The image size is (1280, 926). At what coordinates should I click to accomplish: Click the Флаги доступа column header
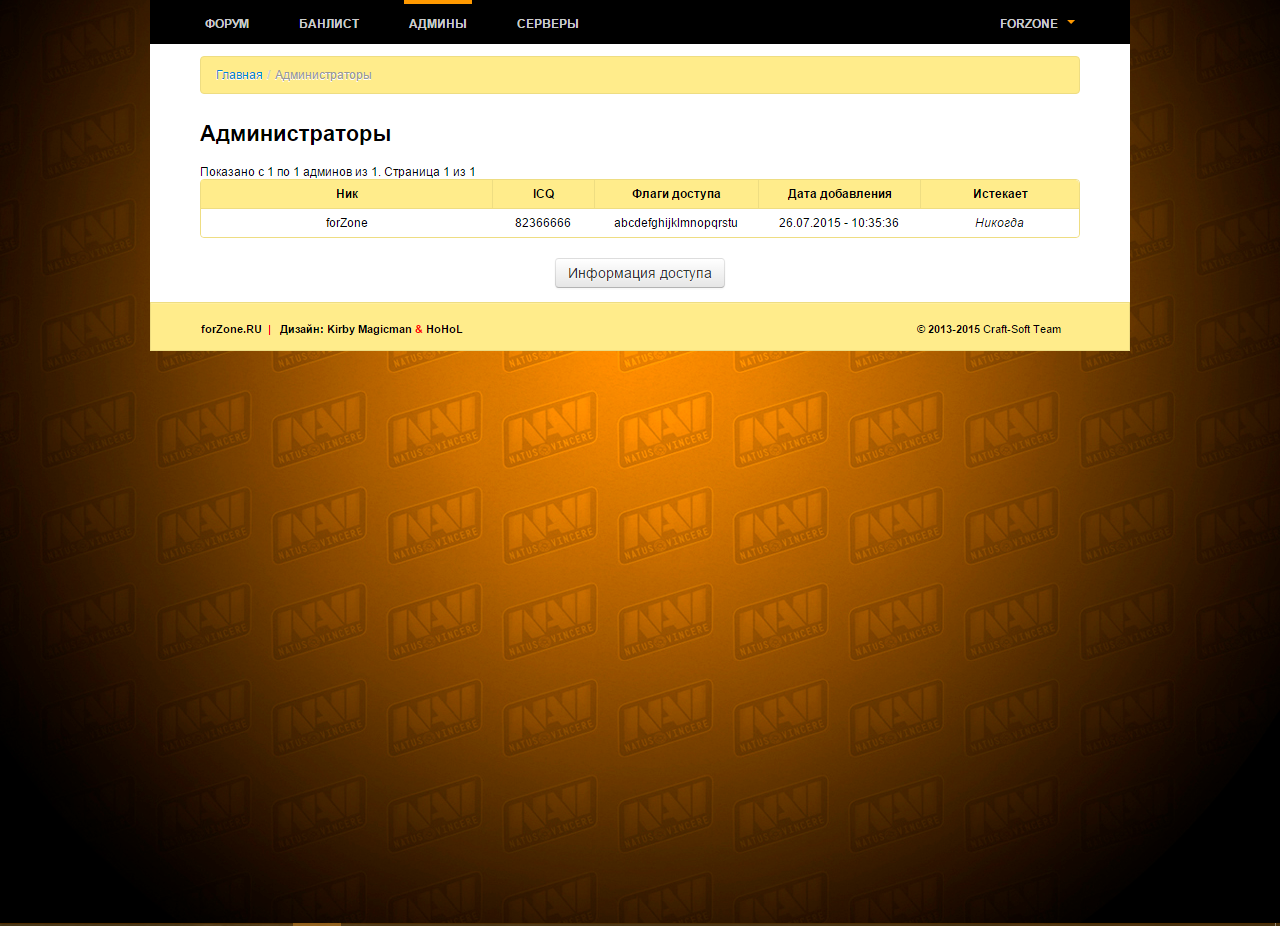coord(676,194)
